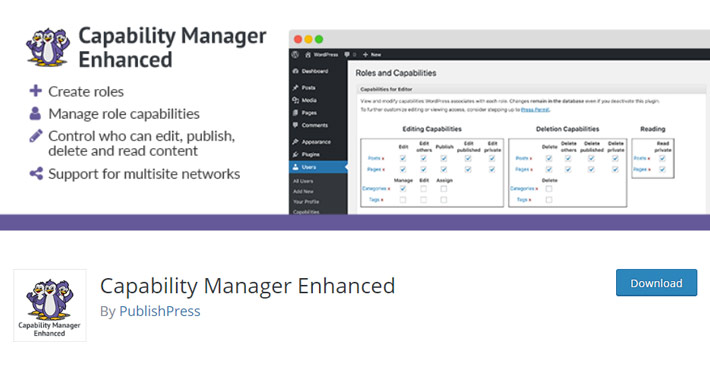Click the home icon next to WordPress site name

point(308,55)
